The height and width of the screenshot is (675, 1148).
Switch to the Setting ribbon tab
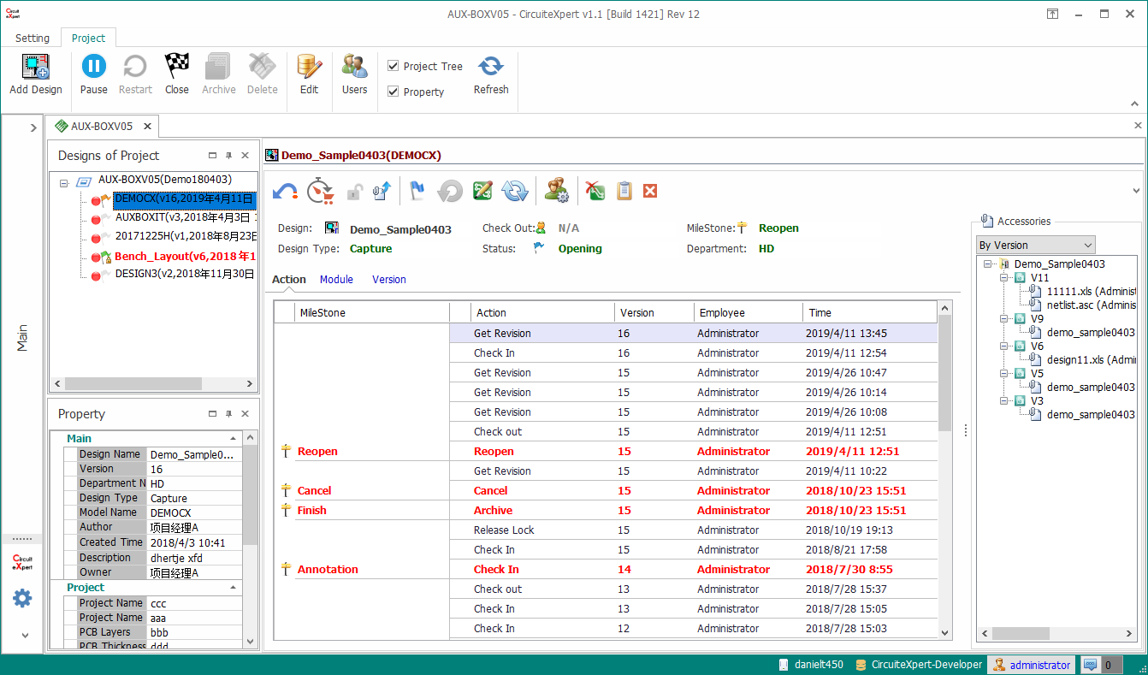tap(32, 38)
